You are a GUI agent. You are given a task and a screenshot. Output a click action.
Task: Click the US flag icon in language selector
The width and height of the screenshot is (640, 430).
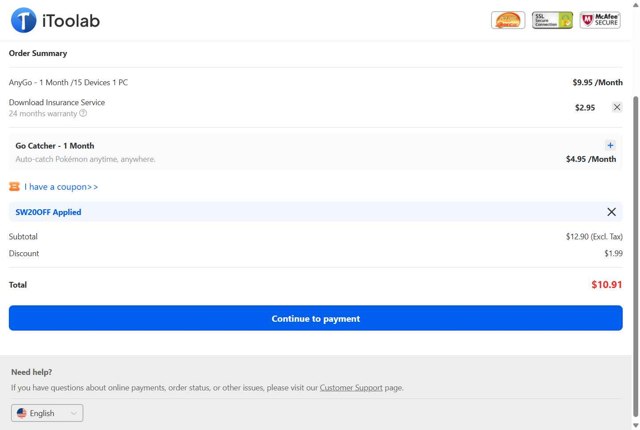(22, 413)
